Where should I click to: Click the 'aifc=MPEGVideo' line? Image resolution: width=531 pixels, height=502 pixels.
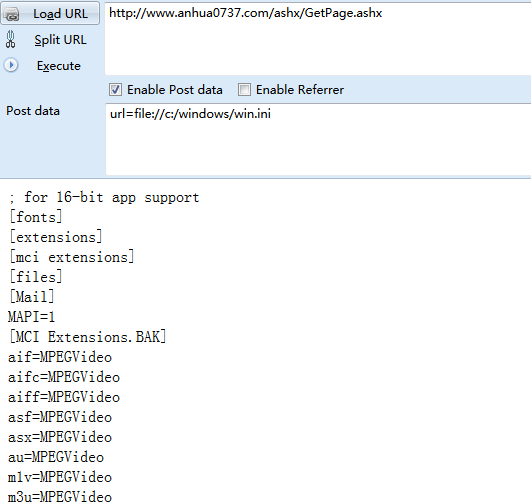[64, 377]
